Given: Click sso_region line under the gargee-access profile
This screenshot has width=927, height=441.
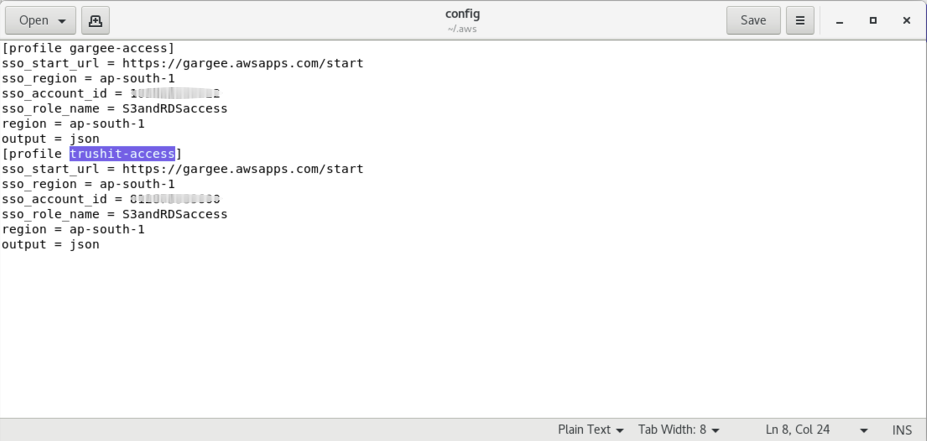Looking at the screenshot, I should coord(88,78).
